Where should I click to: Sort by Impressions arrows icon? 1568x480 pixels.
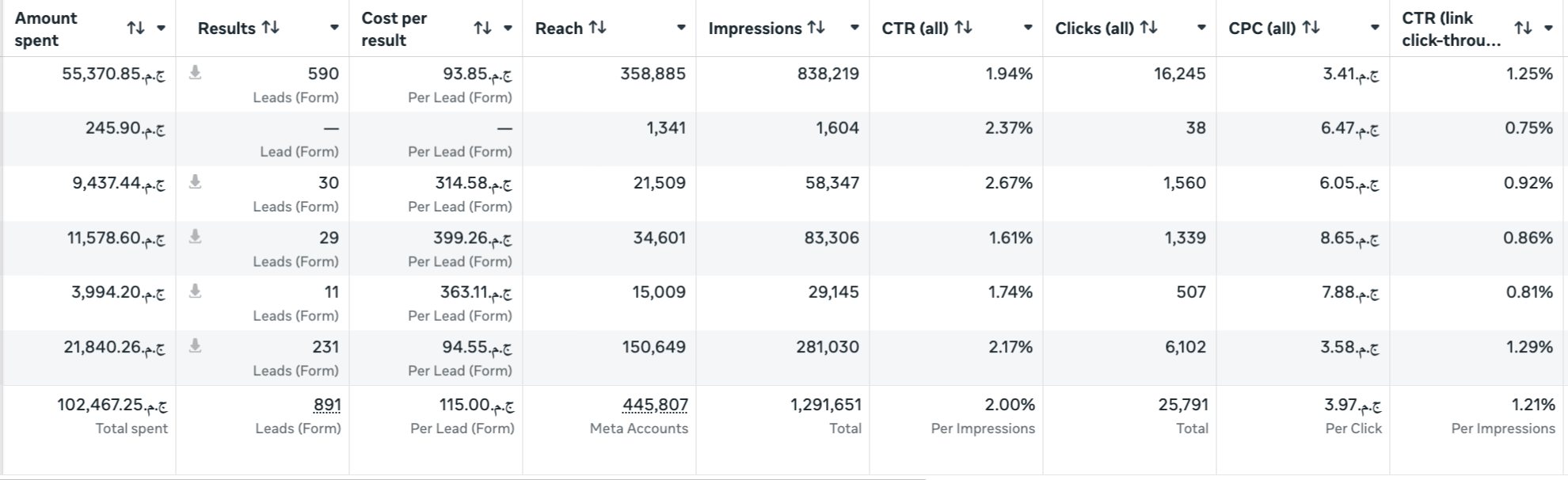pyautogui.click(x=816, y=28)
